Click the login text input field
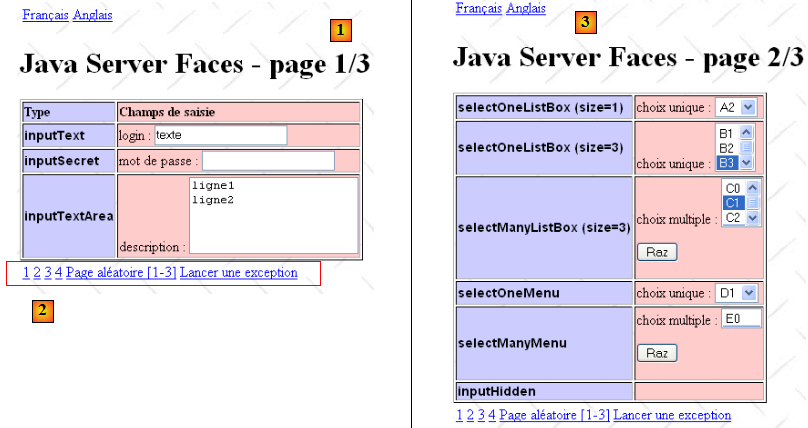Screen dimensions: 808x428 [220, 135]
